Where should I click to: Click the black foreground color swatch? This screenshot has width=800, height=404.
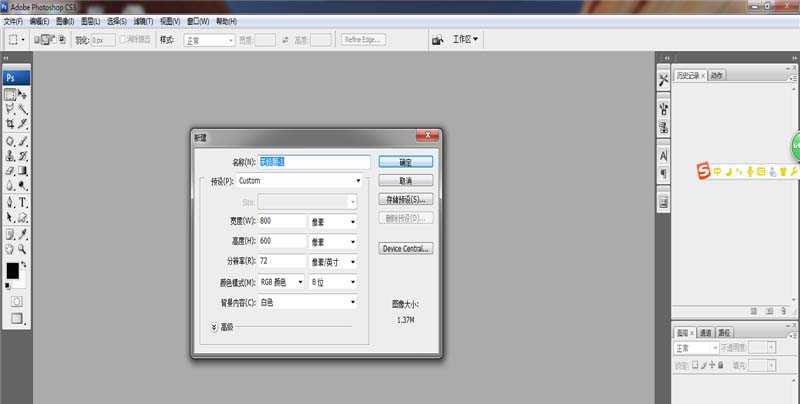pos(13,270)
